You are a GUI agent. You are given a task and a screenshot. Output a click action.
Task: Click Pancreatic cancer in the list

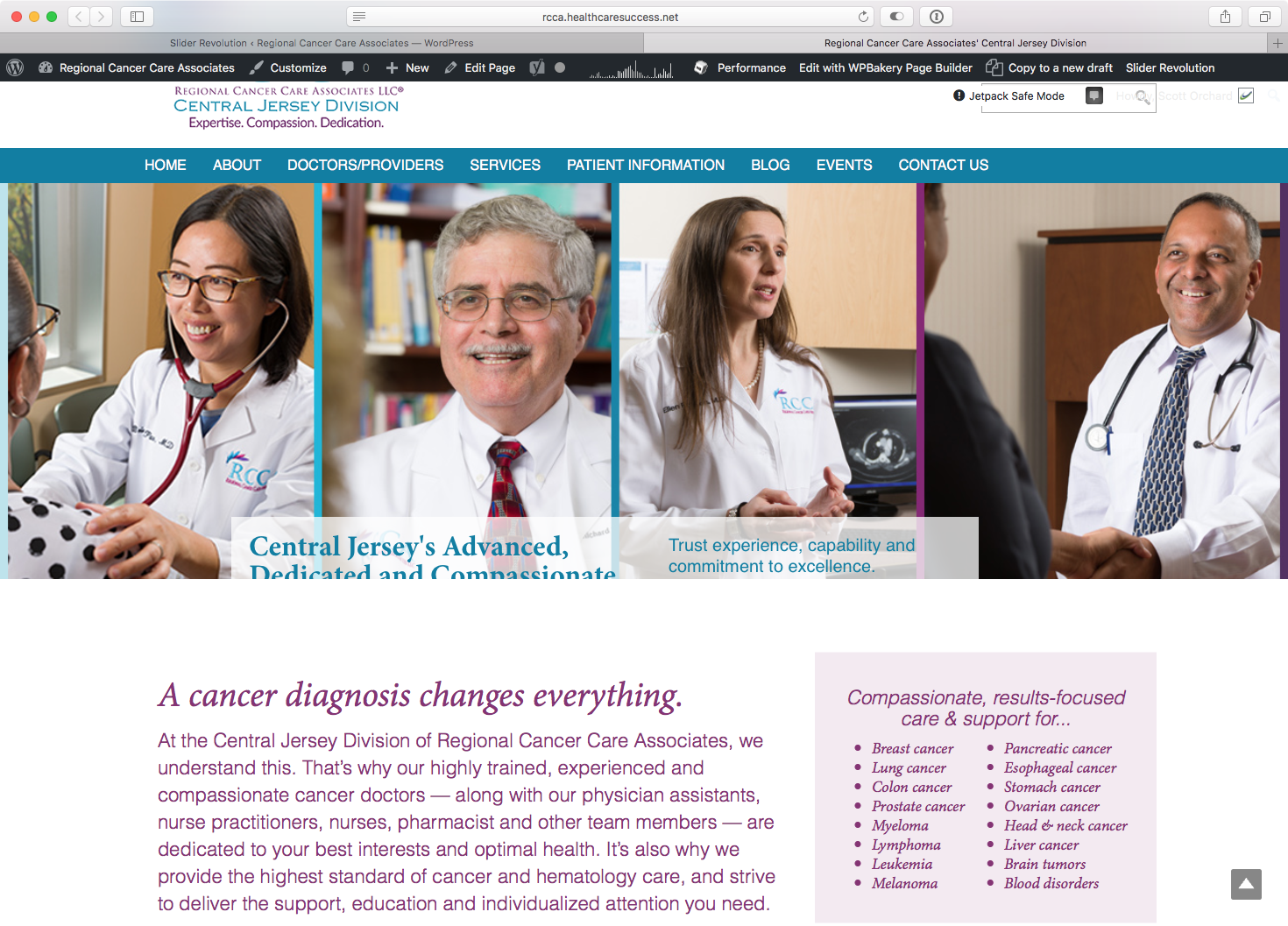click(x=1058, y=748)
